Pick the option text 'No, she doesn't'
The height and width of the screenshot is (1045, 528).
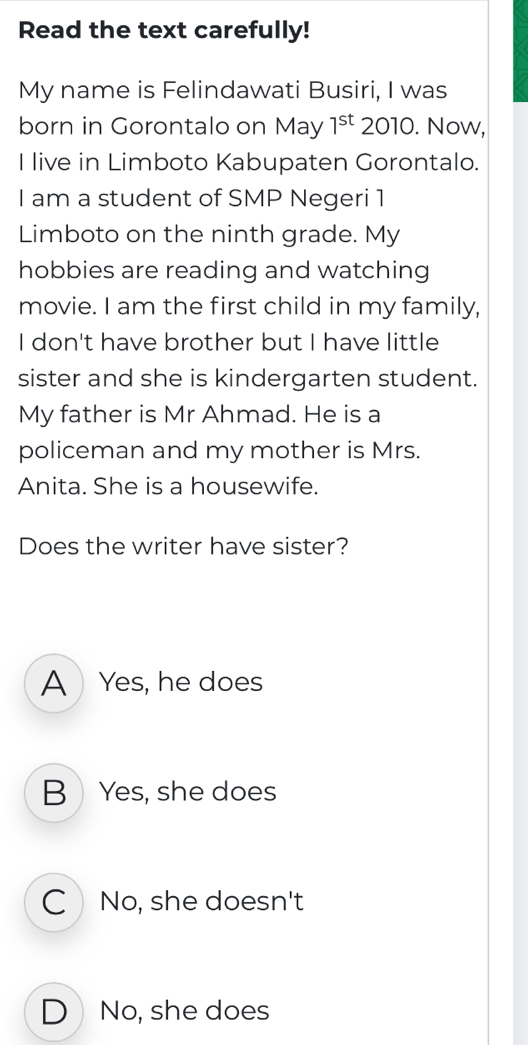(x=201, y=902)
